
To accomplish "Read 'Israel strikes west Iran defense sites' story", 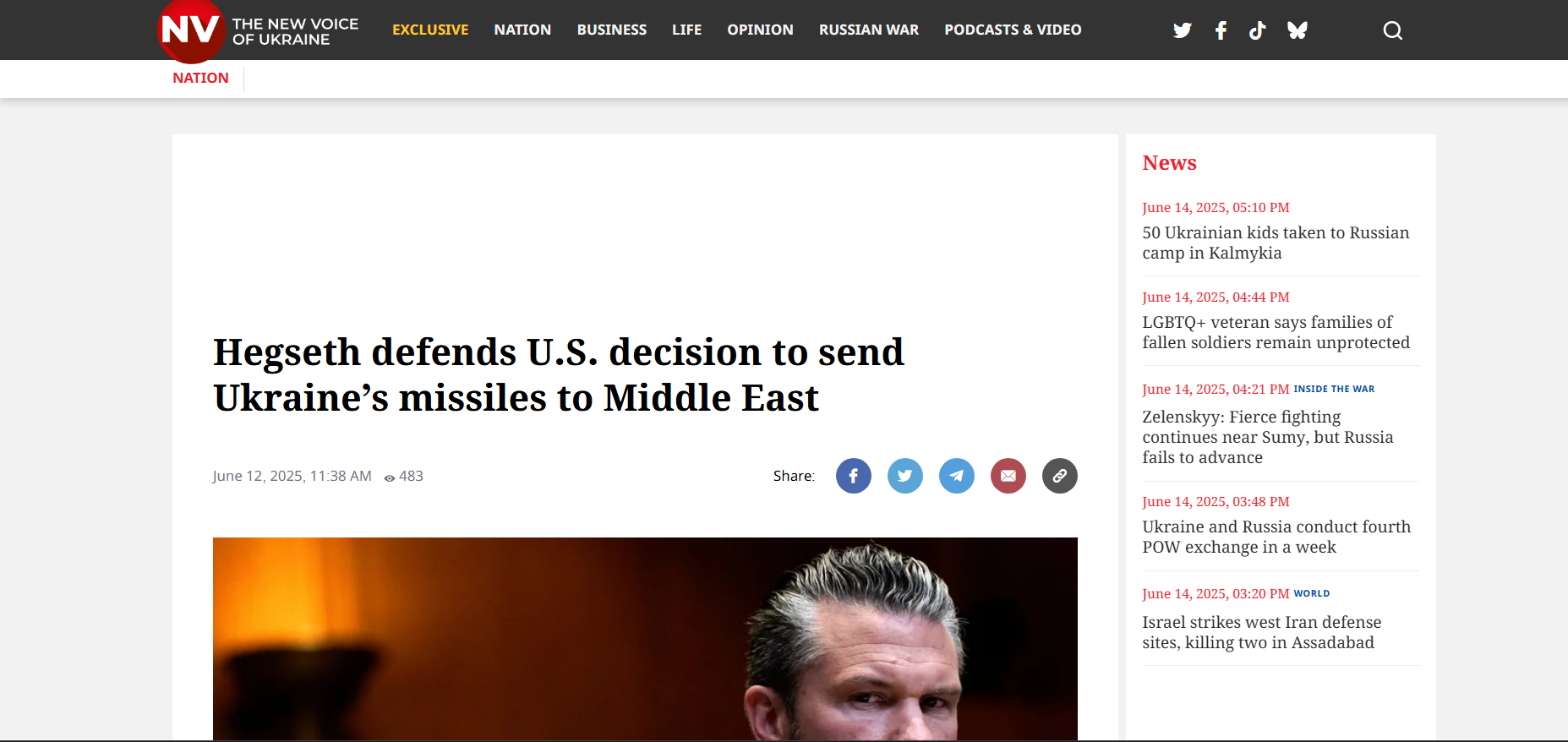I will 1261,632.
